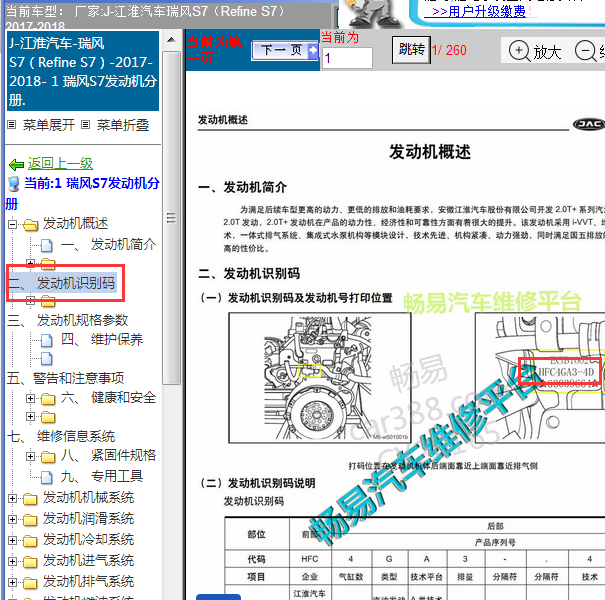Click the folder icon for 健康和安全
Image resolution: width=605 pixels, height=600 pixels.
click(x=48, y=399)
